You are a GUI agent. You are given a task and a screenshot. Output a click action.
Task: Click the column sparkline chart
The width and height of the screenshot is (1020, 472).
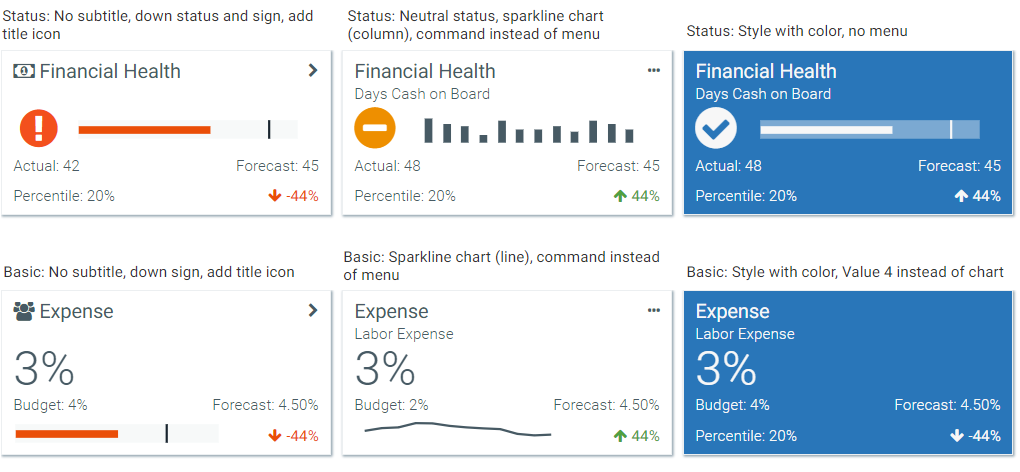[x=529, y=131]
